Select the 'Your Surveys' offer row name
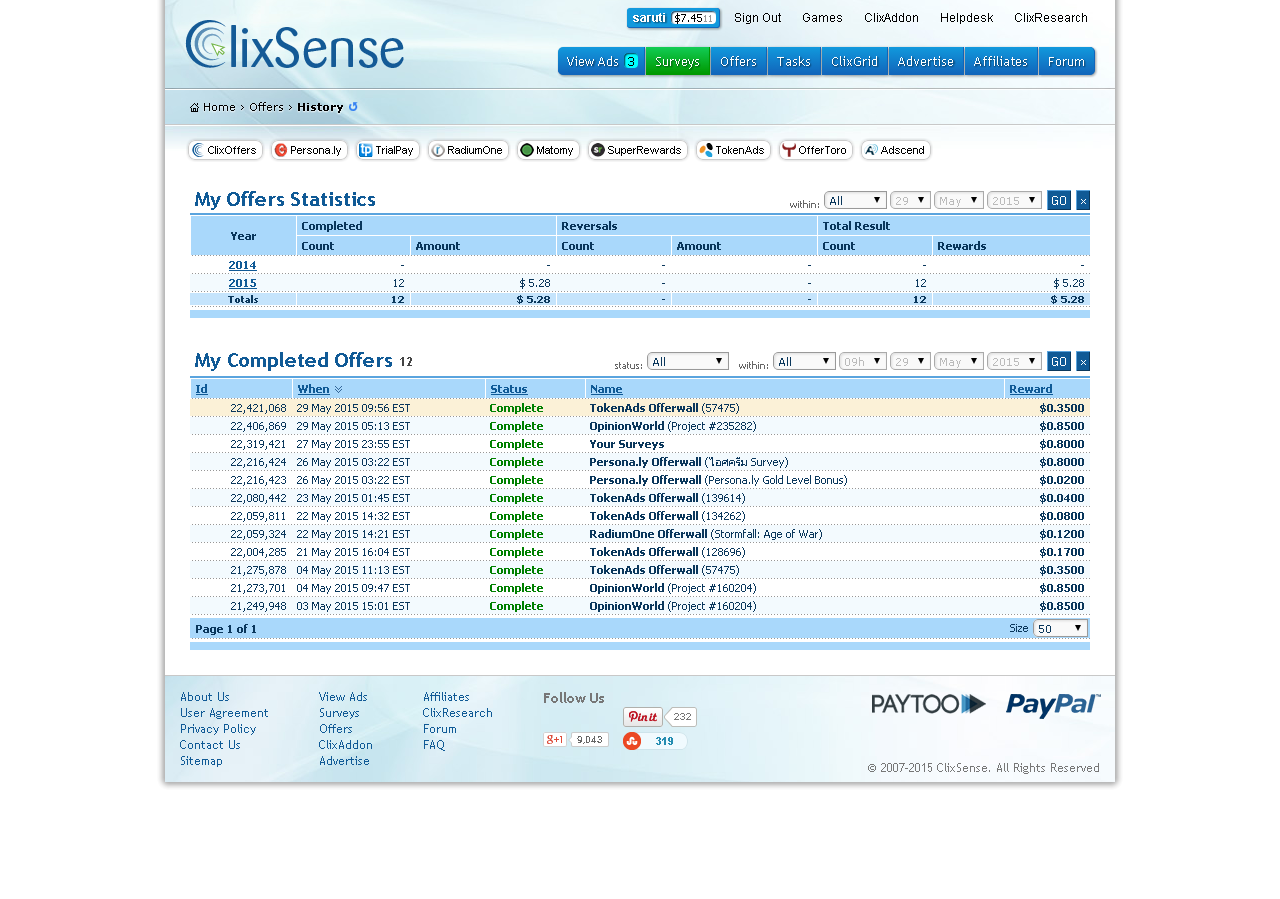1280x899 pixels. pyautogui.click(x=627, y=444)
